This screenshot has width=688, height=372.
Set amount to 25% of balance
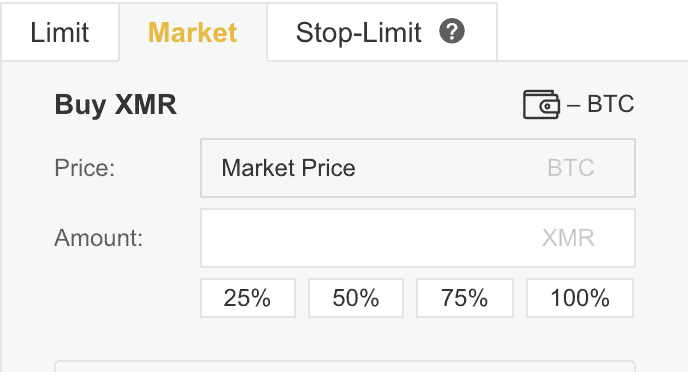[248, 298]
